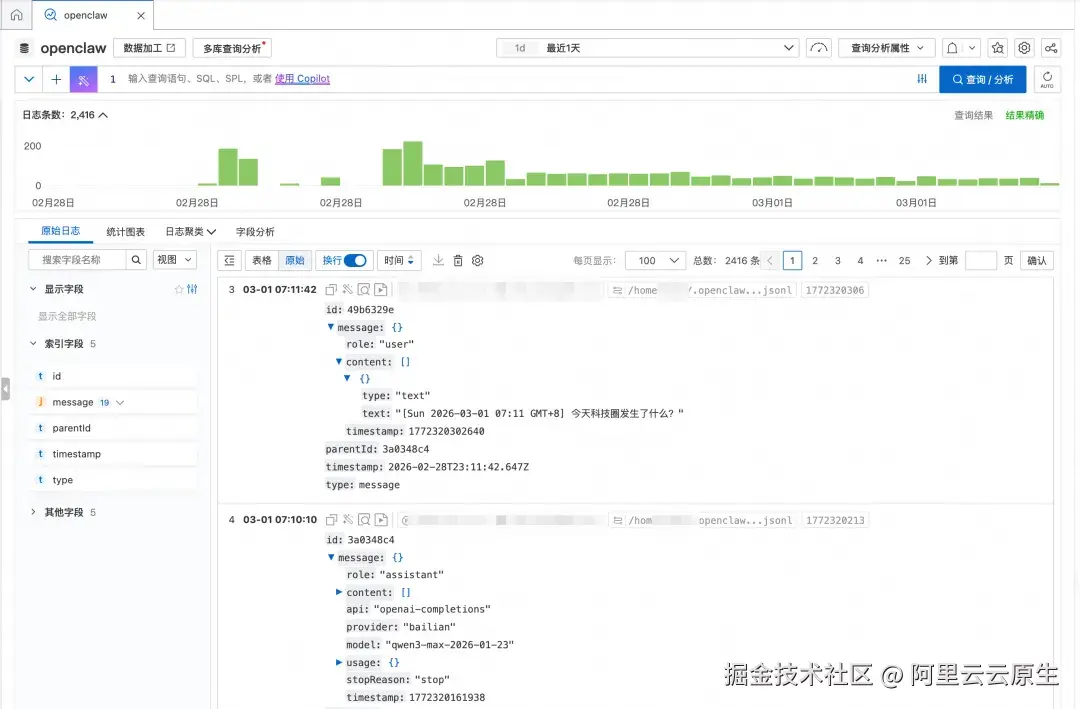
Task: Click 确认 to jump page
Action: [1037, 260]
